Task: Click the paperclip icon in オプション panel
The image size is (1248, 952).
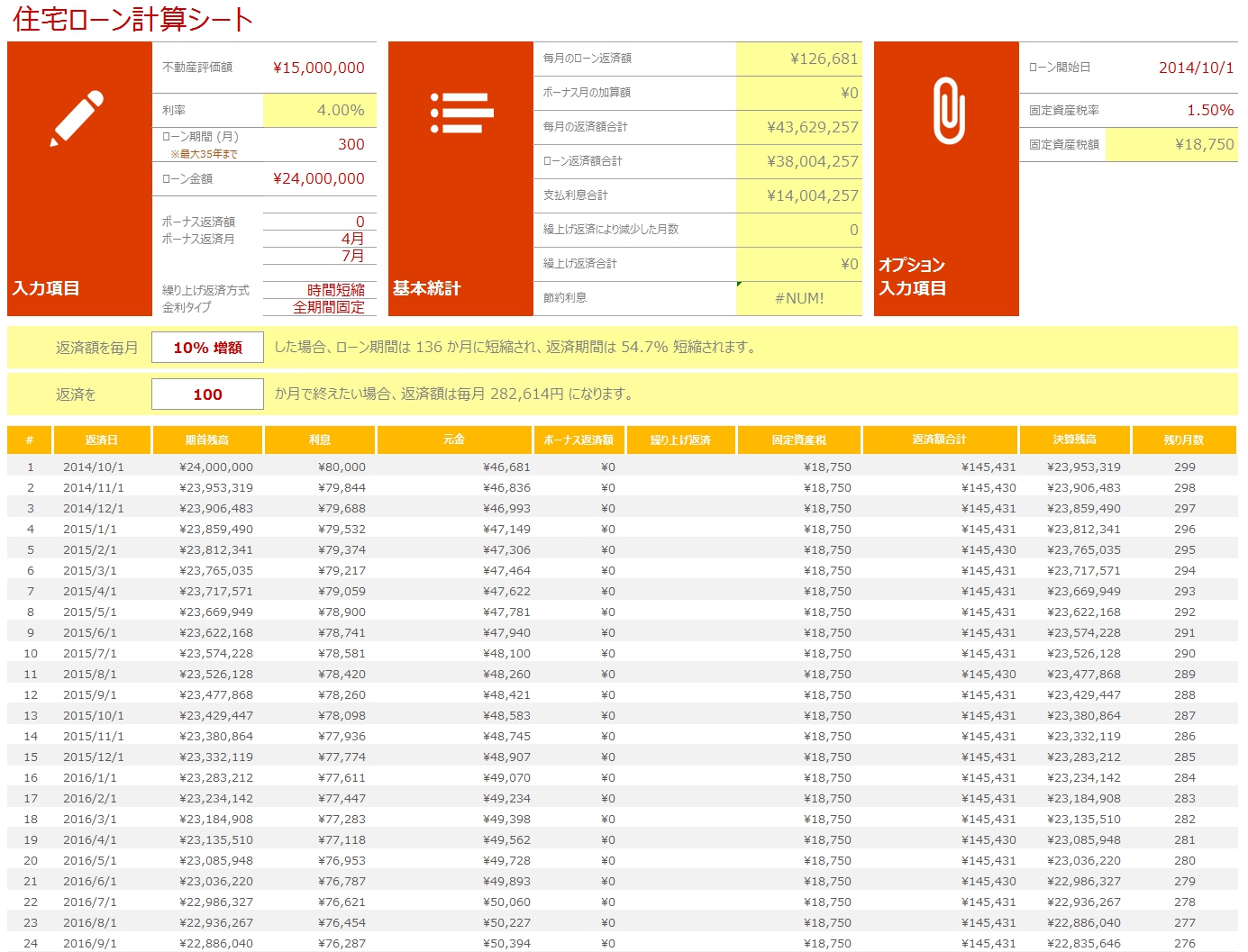Action: pyautogui.click(x=948, y=111)
